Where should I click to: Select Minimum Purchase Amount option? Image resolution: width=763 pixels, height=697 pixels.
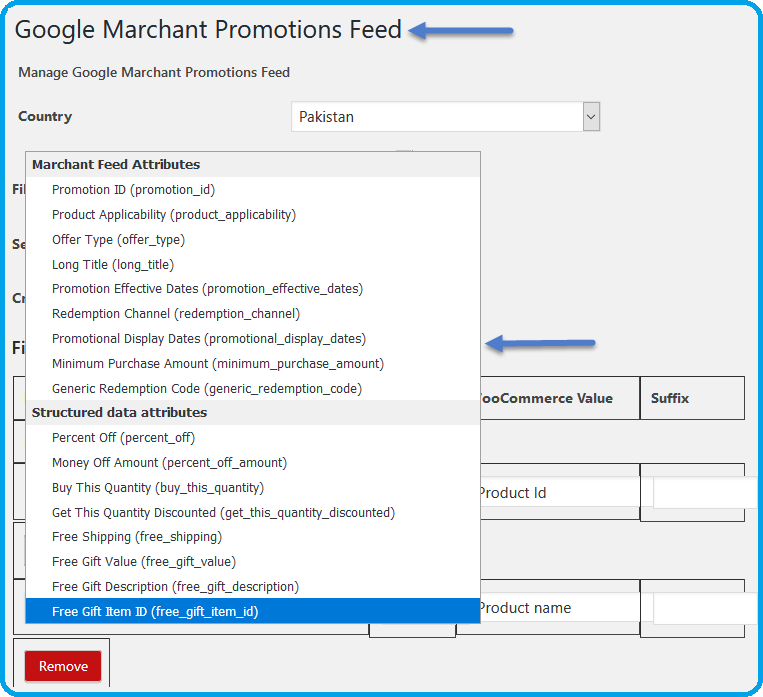pos(253,364)
